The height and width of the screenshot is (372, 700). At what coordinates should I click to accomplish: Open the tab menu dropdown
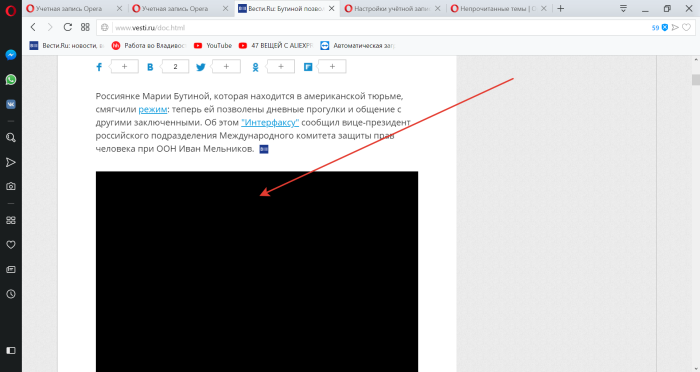(x=623, y=8)
